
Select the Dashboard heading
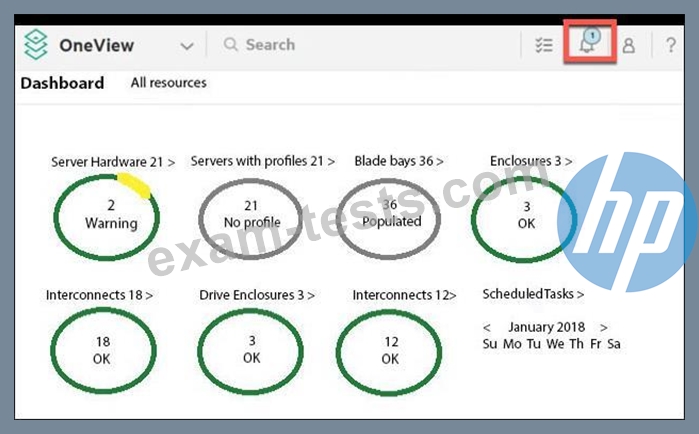(x=62, y=83)
